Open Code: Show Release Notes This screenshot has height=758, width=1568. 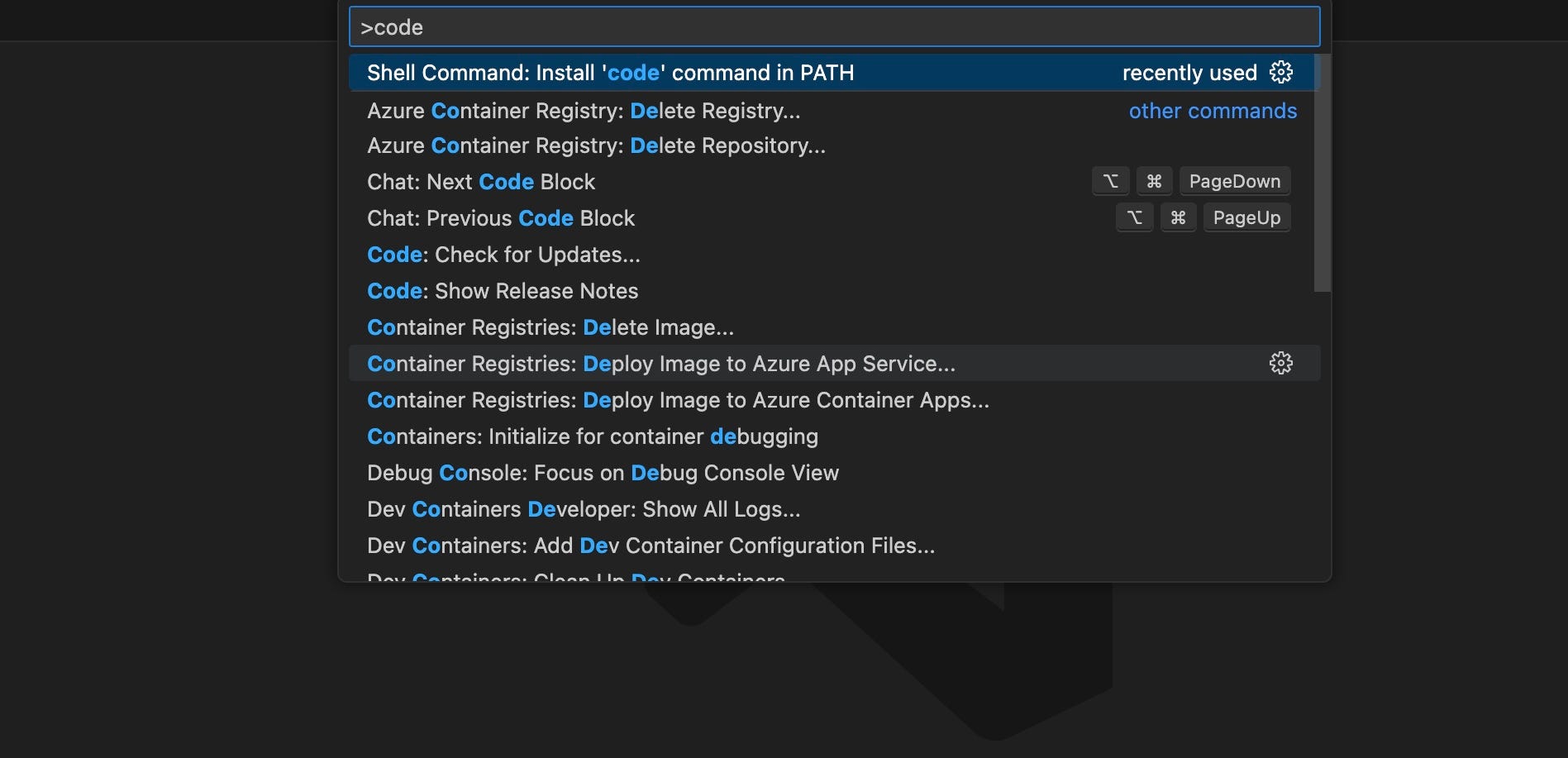503,291
